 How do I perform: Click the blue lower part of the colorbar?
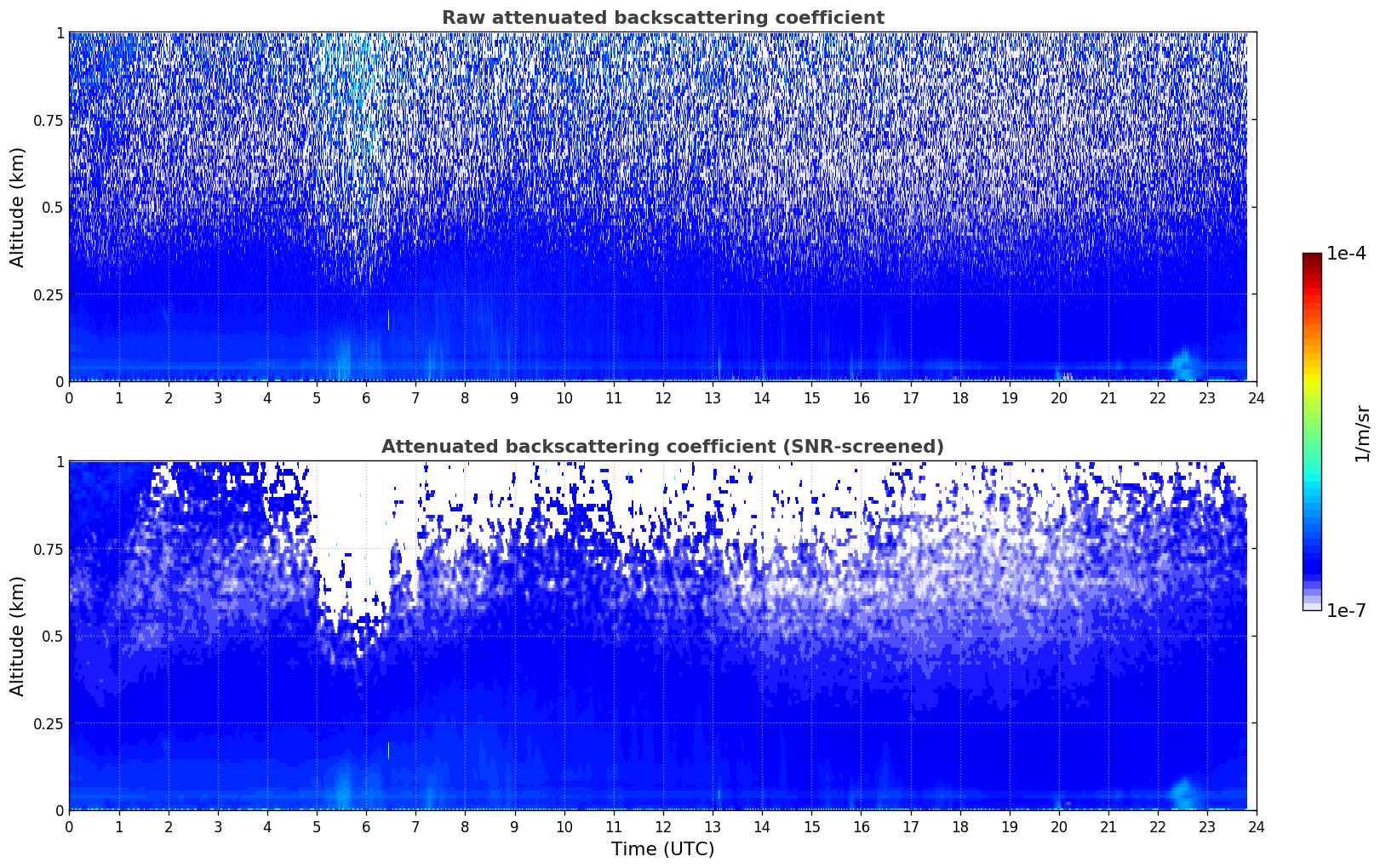[x=1312, y=553]
